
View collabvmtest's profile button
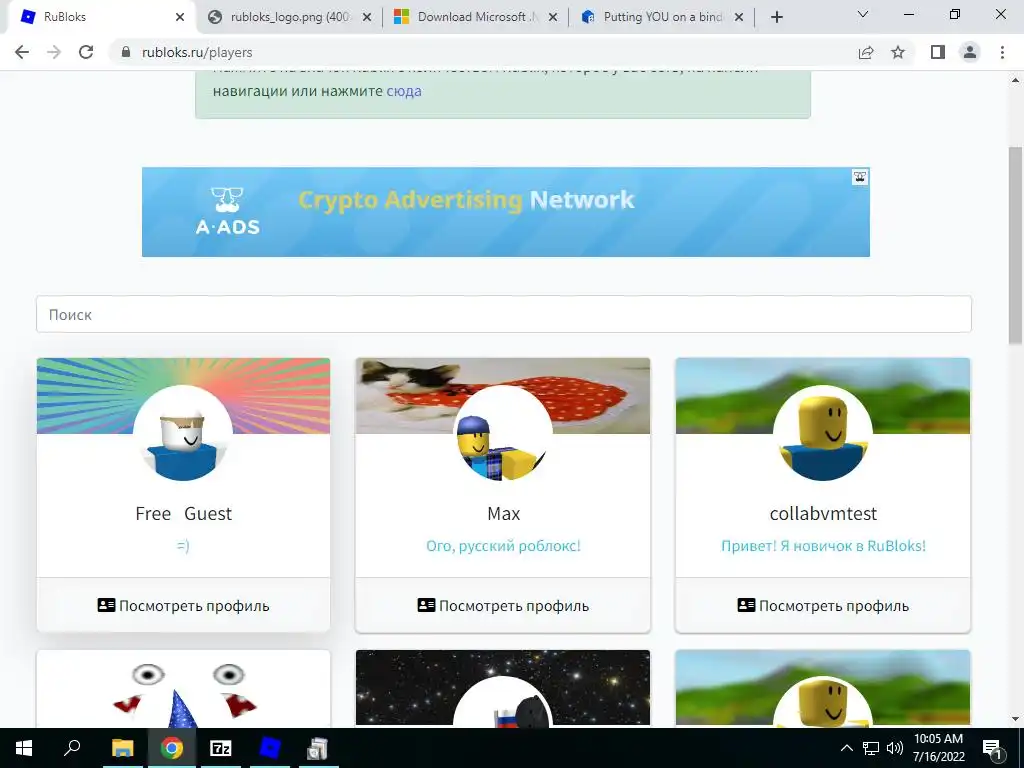coord(823,605)
